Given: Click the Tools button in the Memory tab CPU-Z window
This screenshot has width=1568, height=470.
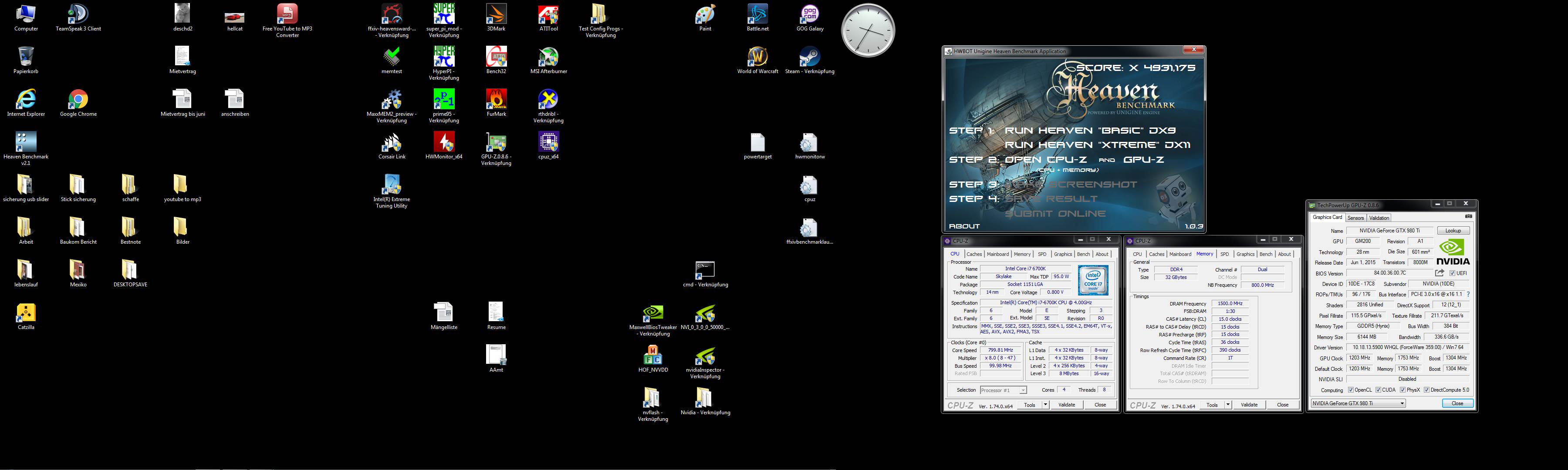Looking at the screenshot, I should [1212, 405].
